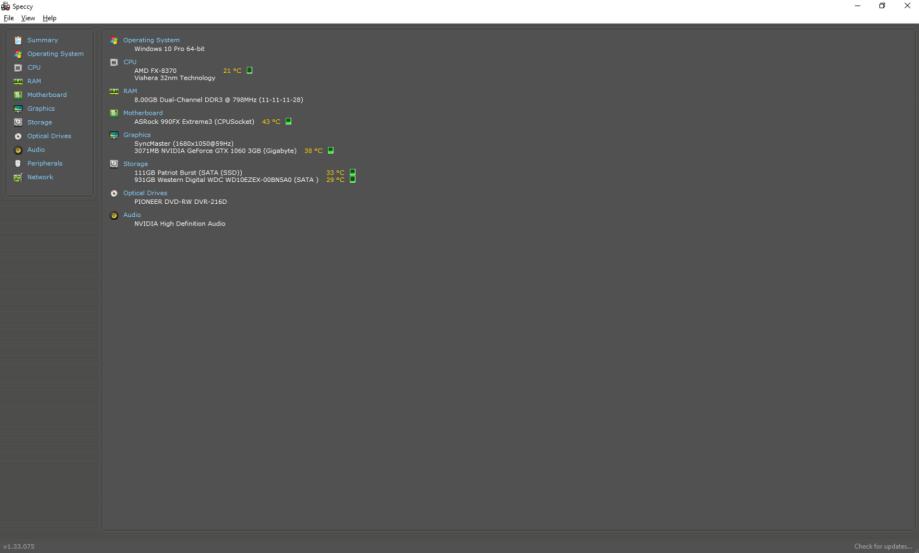Click the CPU sidebar icon
The height and width of the screenshot is (553, 919).
click(18, 67)
